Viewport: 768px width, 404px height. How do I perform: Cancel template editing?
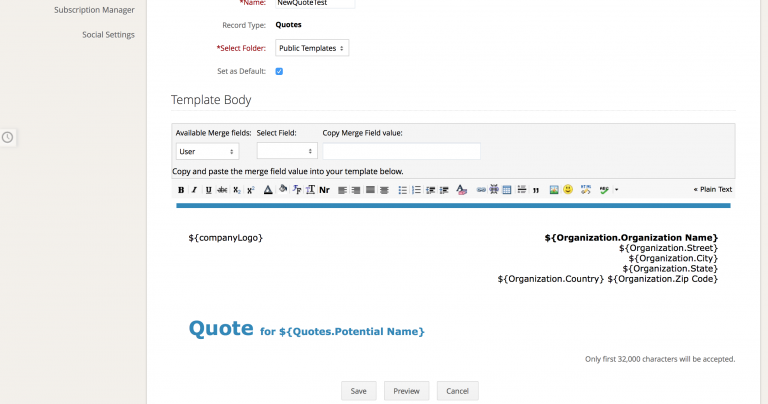point(457,391)
